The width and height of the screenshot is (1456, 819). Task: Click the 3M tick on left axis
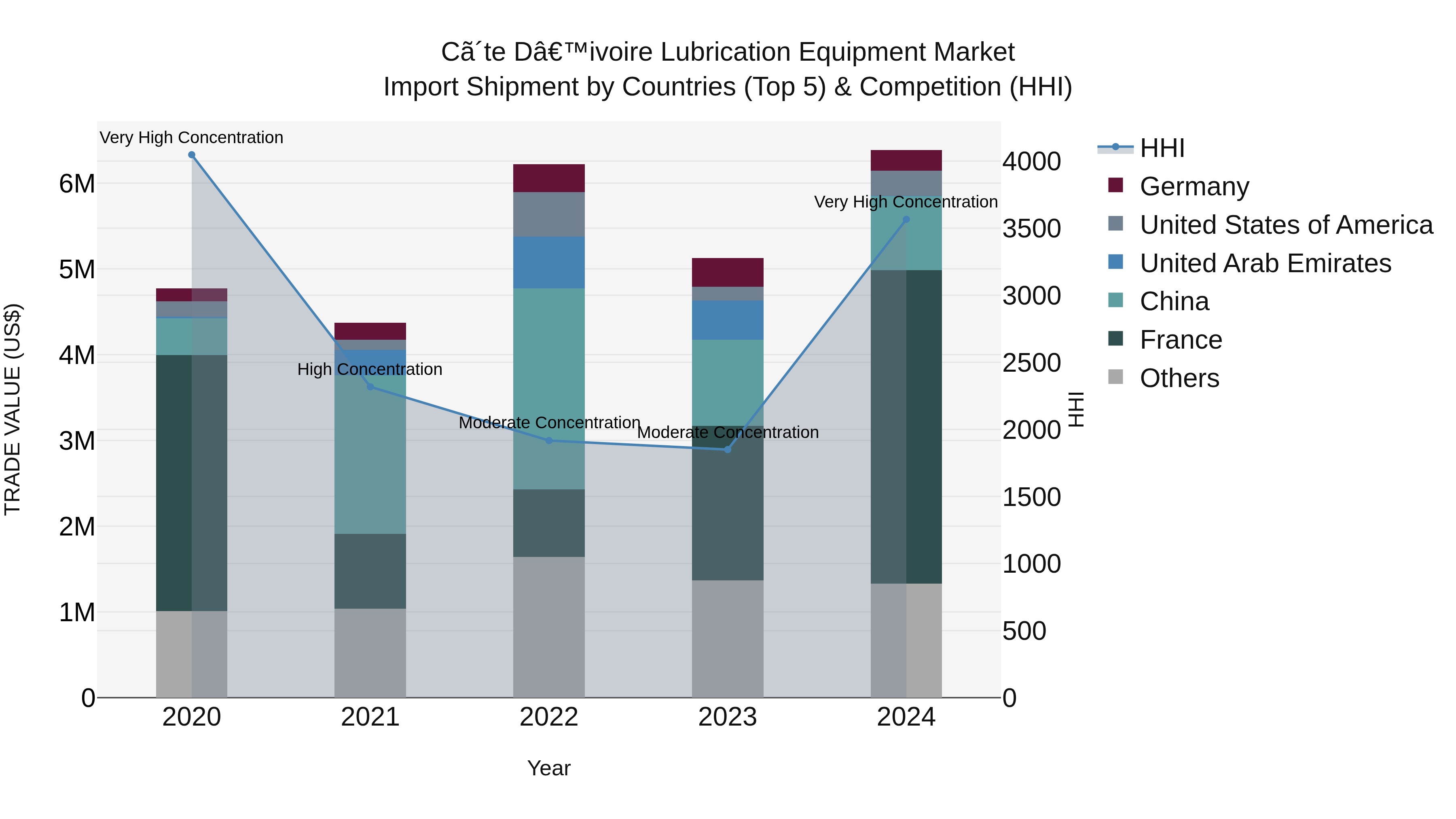coord(77,441)
